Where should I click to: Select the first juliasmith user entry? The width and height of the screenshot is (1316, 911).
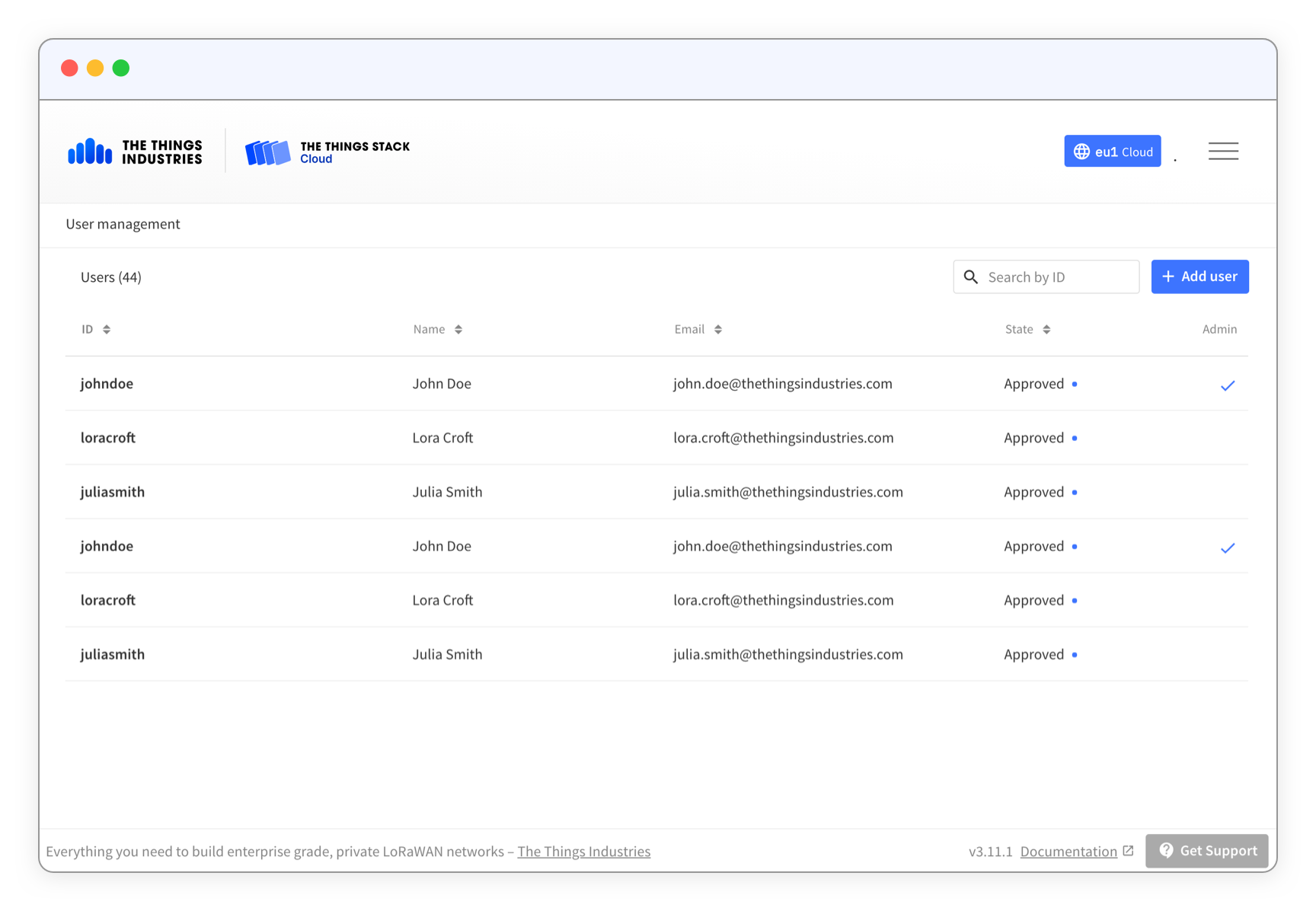click(113, 492)
